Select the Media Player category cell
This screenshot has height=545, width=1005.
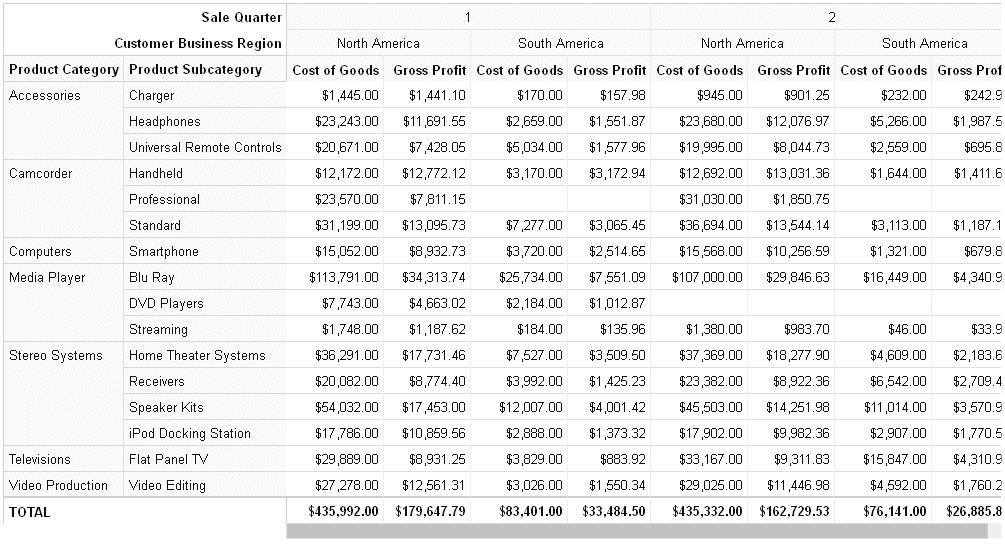[63, 303]
